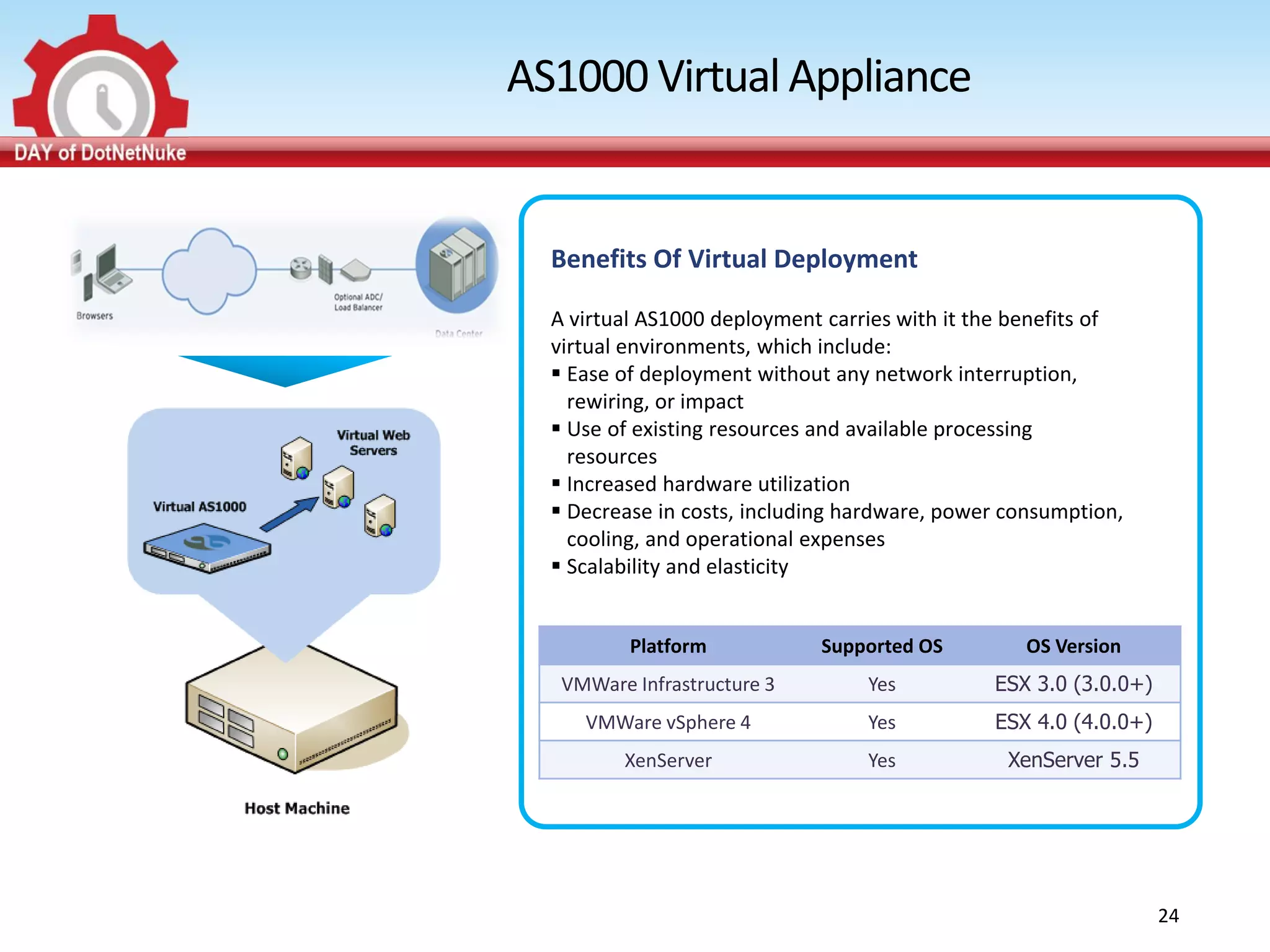Select the XenServer 5.5 version cell
Viewport: 1270px width, 952px height.
[1073, 760]
